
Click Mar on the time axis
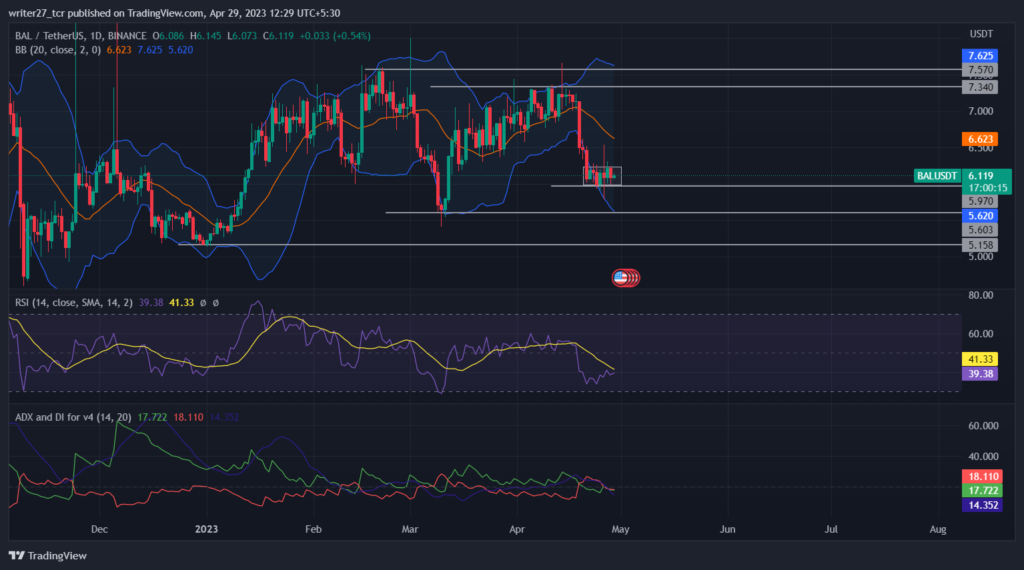click(409, 530)
